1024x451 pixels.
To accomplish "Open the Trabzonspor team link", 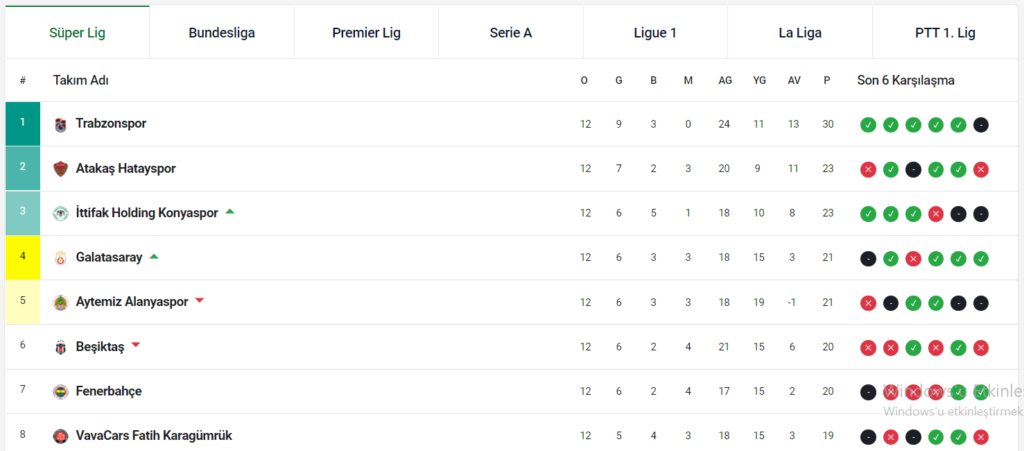I will tap(111, 124).
